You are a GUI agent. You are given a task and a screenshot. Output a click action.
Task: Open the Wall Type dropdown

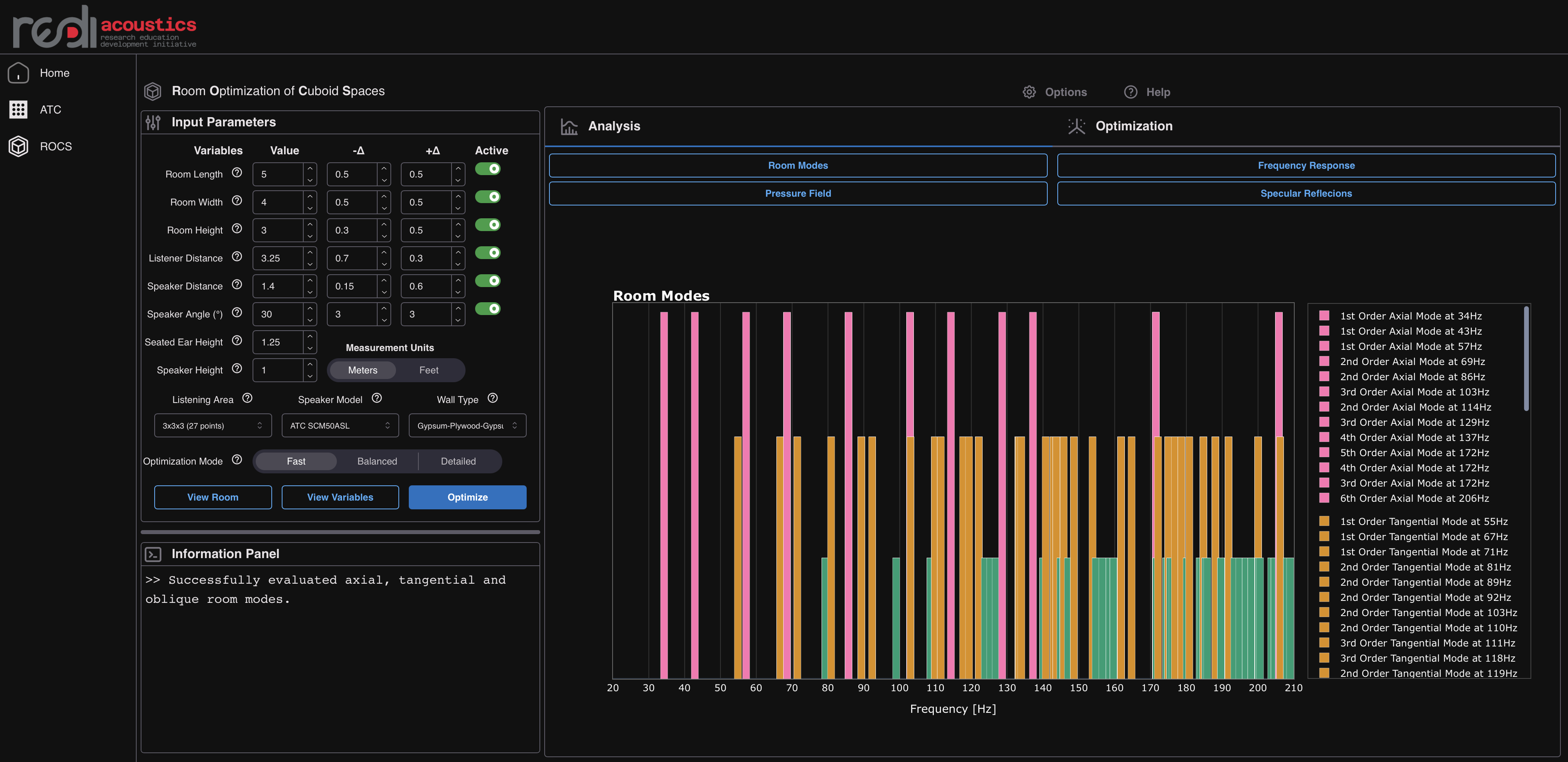467,426
